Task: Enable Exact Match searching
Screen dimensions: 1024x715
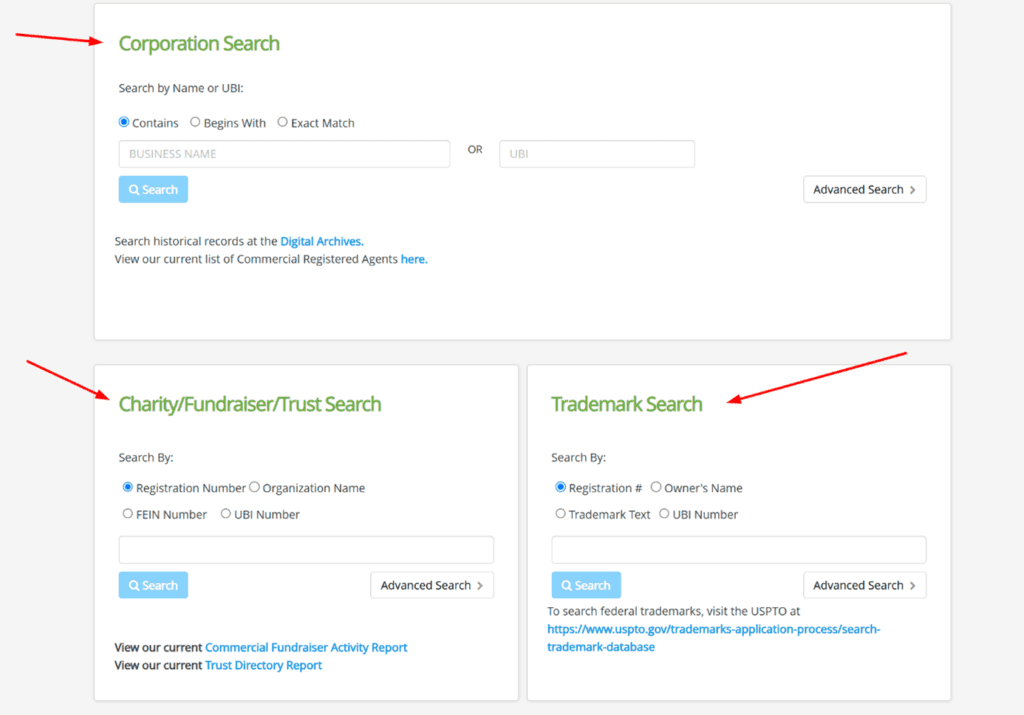Action: click(282, 122)
